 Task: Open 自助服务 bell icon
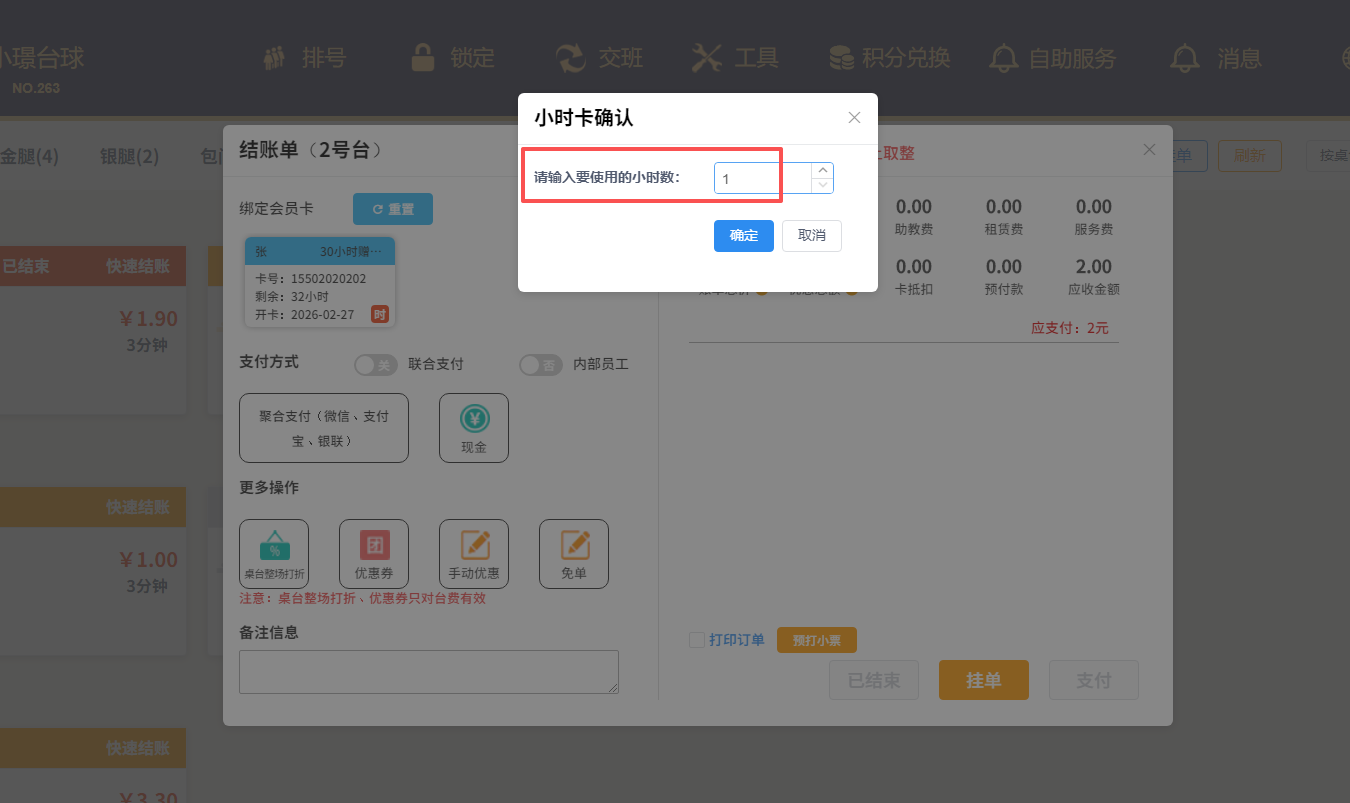click(x=1003, y=58)
